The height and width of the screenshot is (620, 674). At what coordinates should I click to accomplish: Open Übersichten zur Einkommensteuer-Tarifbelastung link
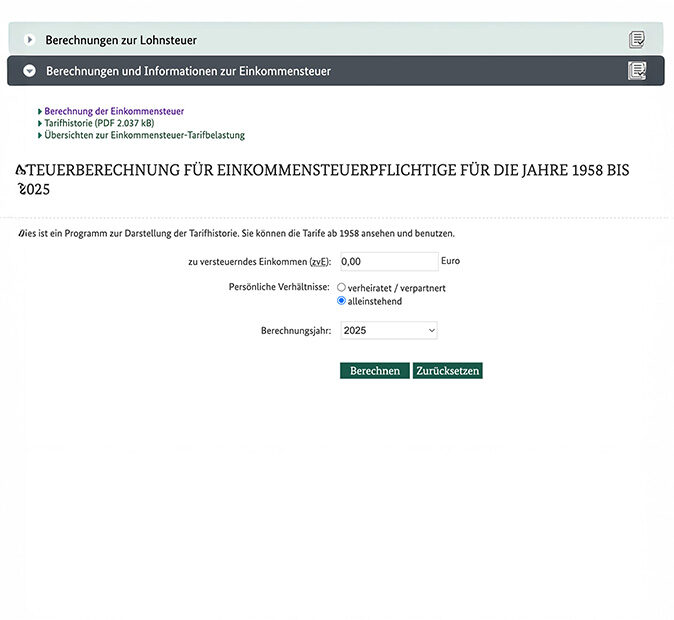(144, 135)
